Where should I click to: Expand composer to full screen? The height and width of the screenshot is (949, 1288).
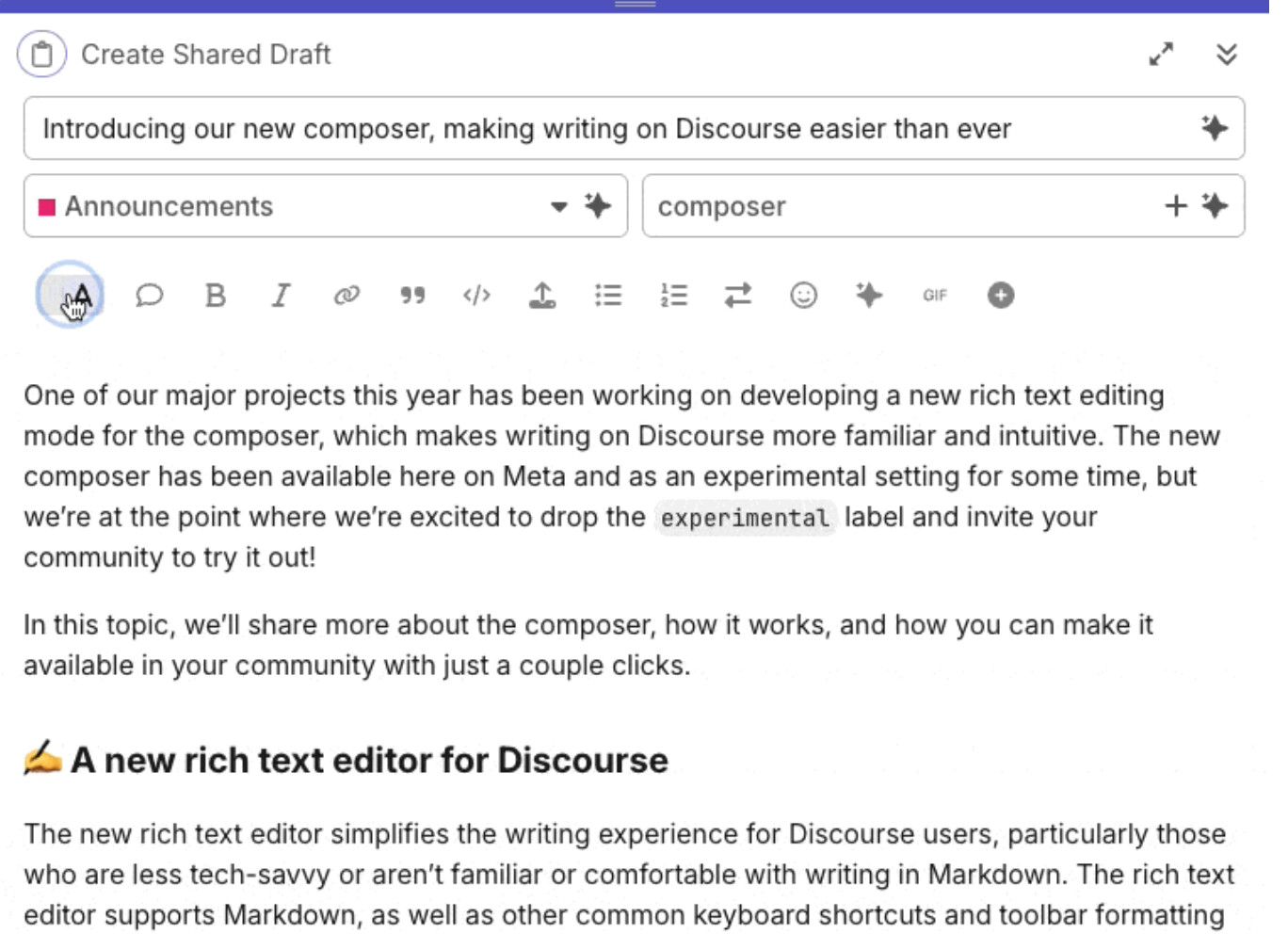point(1161,54)
